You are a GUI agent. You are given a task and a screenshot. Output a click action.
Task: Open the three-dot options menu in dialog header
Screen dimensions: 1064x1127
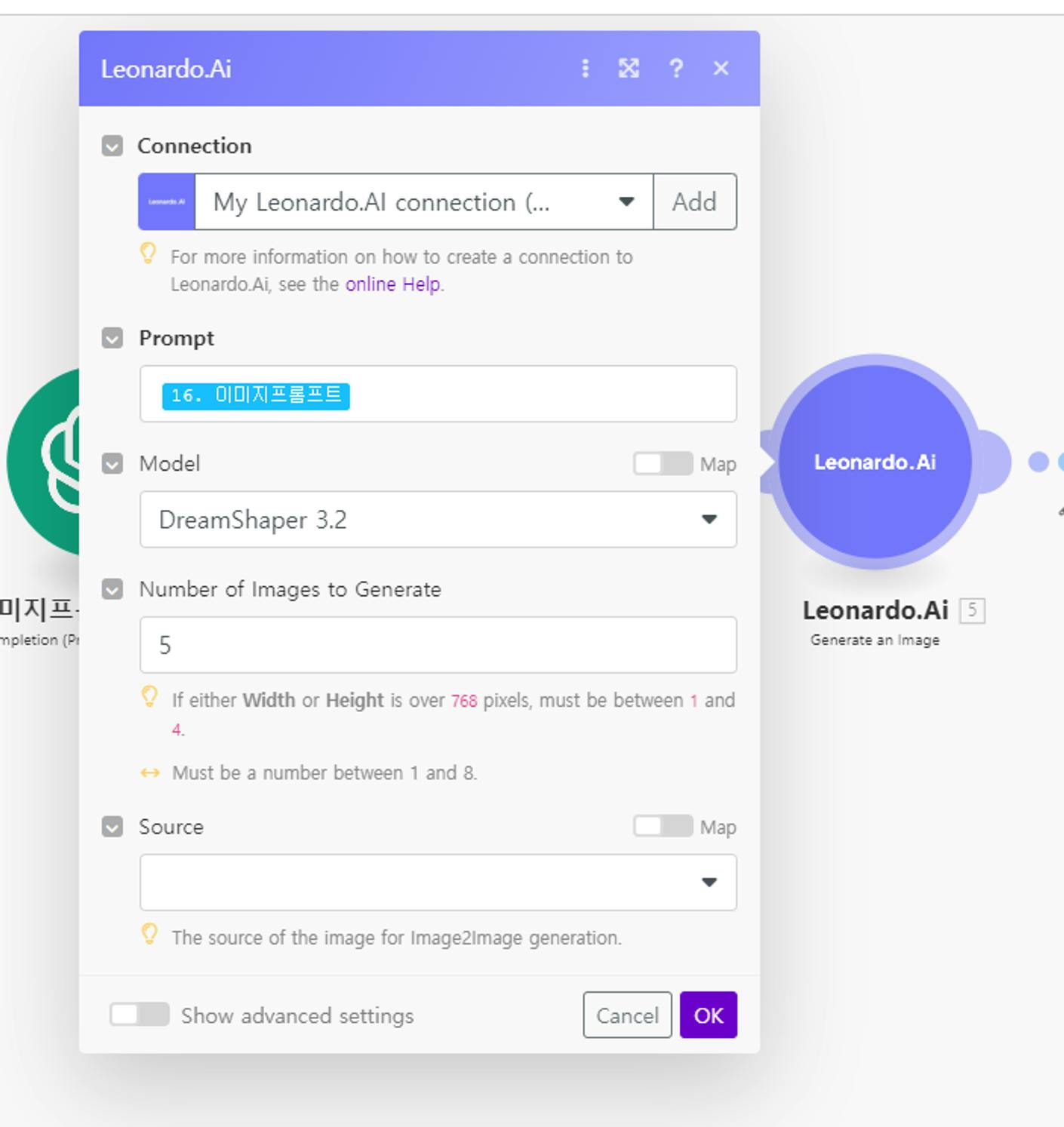coord(585,69)
